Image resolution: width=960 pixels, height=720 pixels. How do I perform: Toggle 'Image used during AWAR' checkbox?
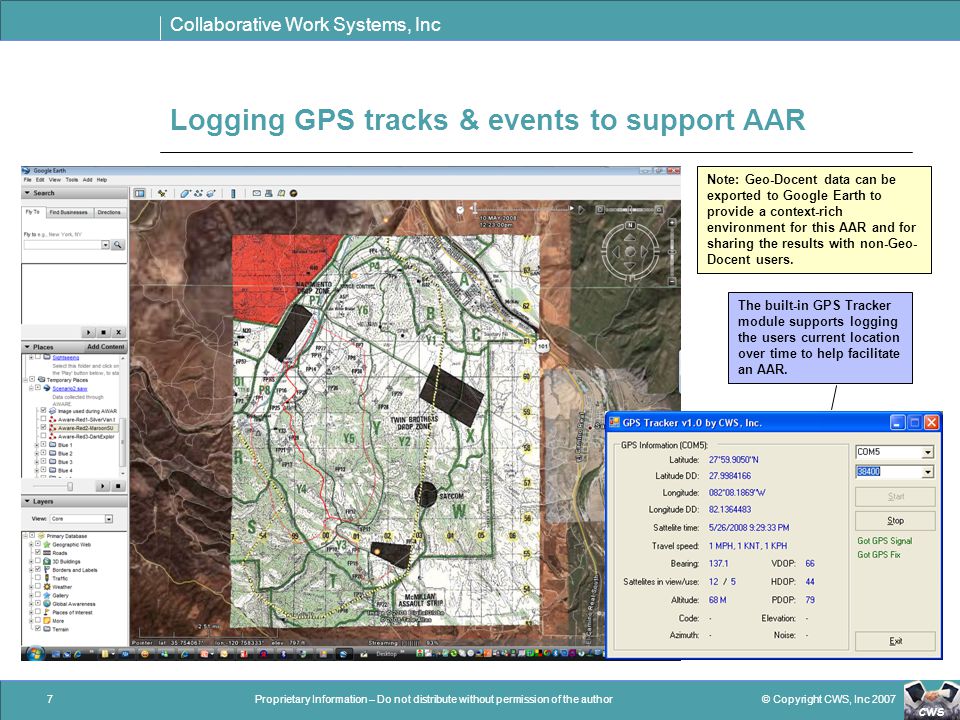[43, 411]
